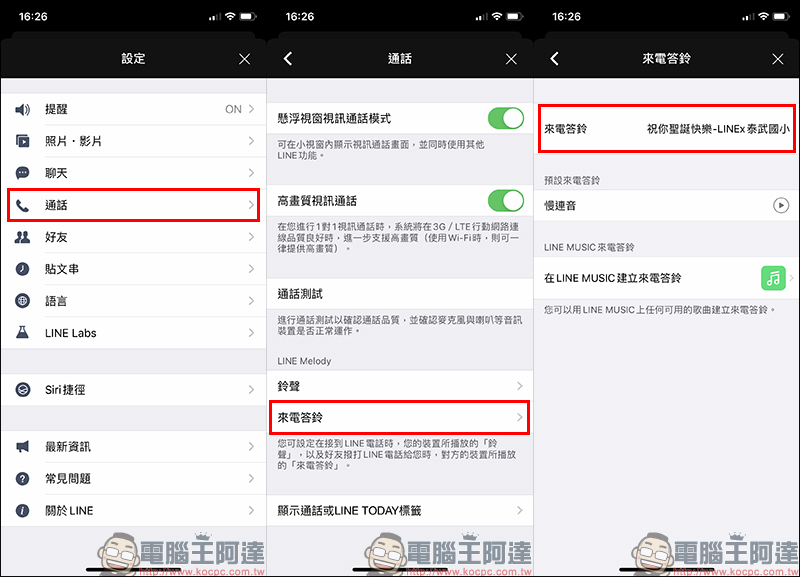Toggle 高畫質視訊通話 switch
Image resolution: width=800 pixels, height=577 pixels.
(x=506, y=200)
